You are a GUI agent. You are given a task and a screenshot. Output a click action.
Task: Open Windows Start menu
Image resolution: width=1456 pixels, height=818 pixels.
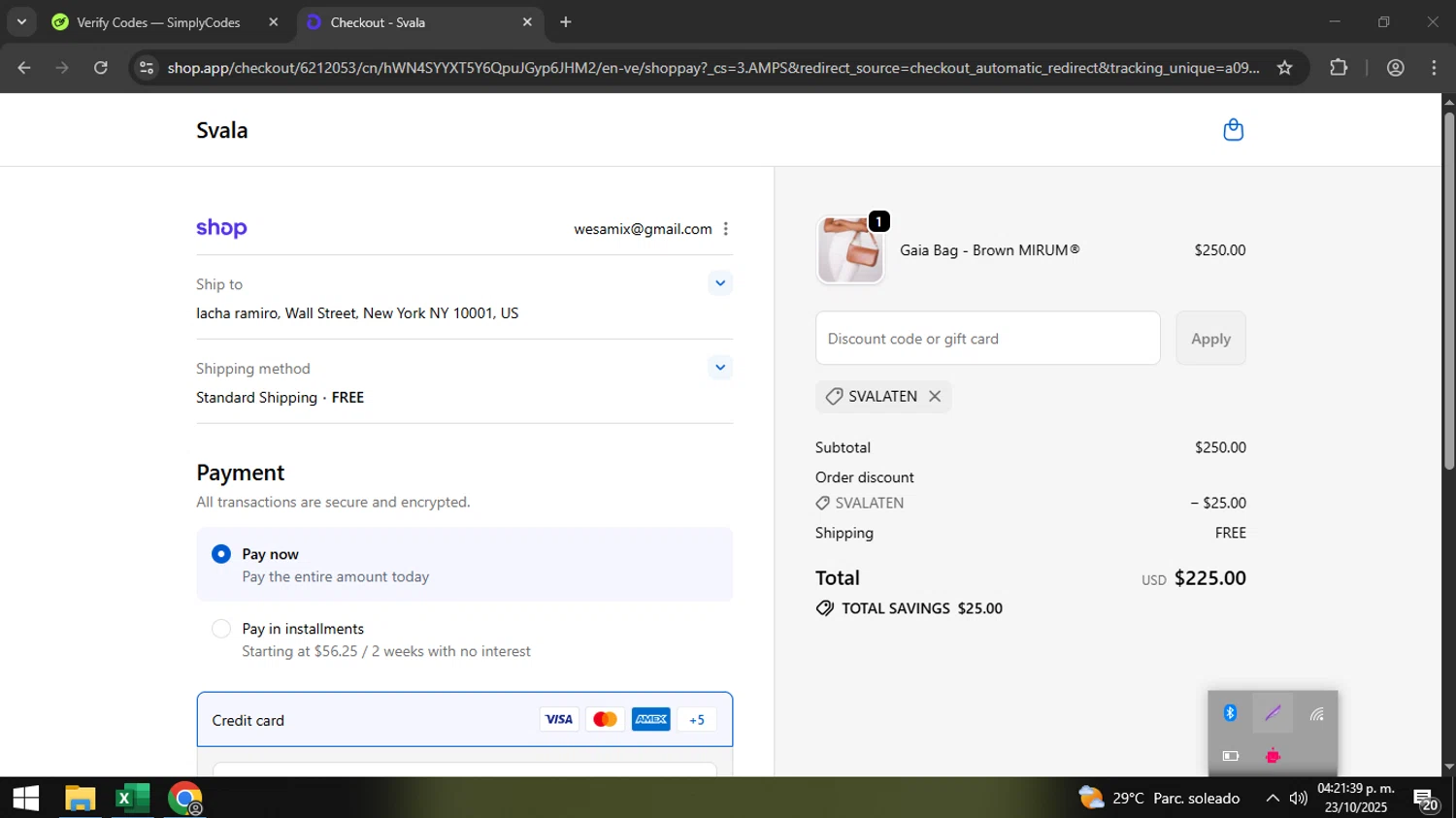(26, 798)
